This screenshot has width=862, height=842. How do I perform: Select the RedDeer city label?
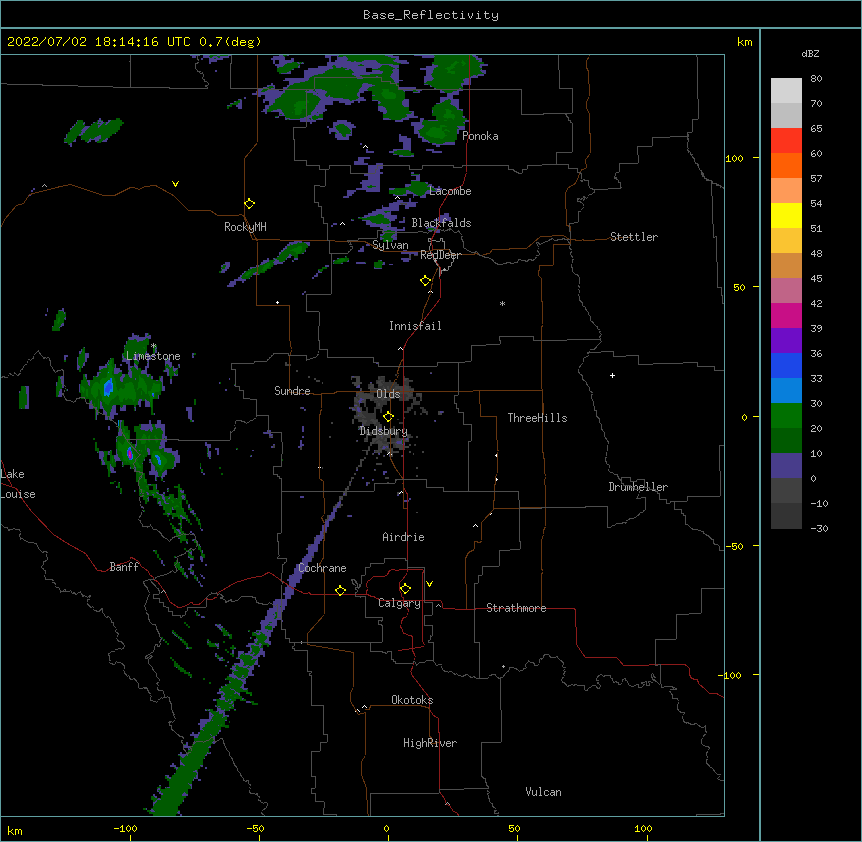coord(440,255)
